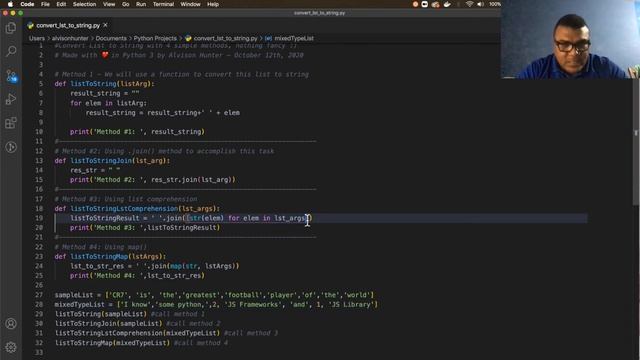This screenshot has height=360, width=640.
Task: Open the Go menu
Action: (x=126, y=4)
